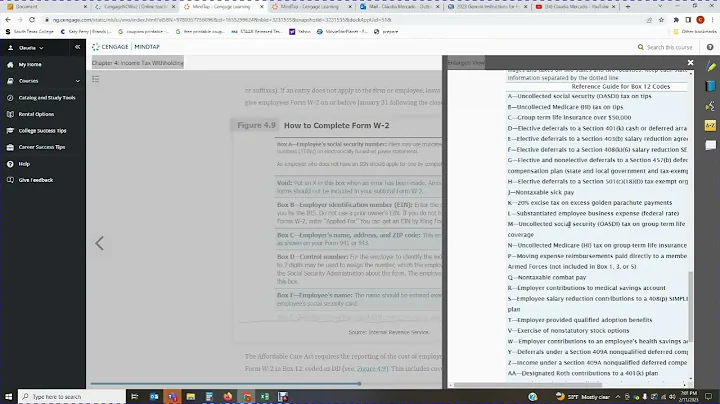Viewport: 720px width, 404px height.
Task: Click the reading progress slider
Action: [359, 383]
